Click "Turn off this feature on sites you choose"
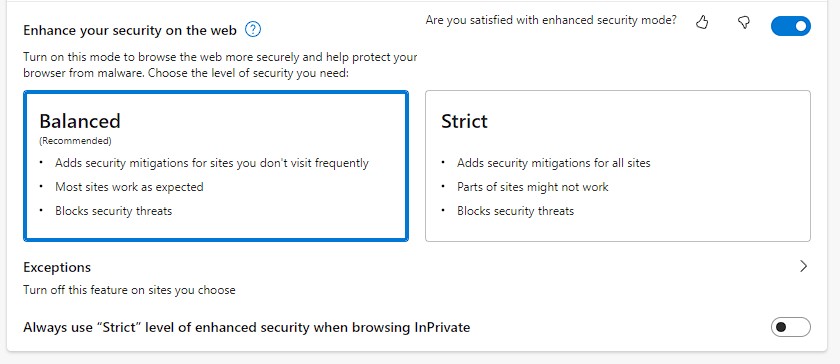840x364 pixels. coord(129,290)
